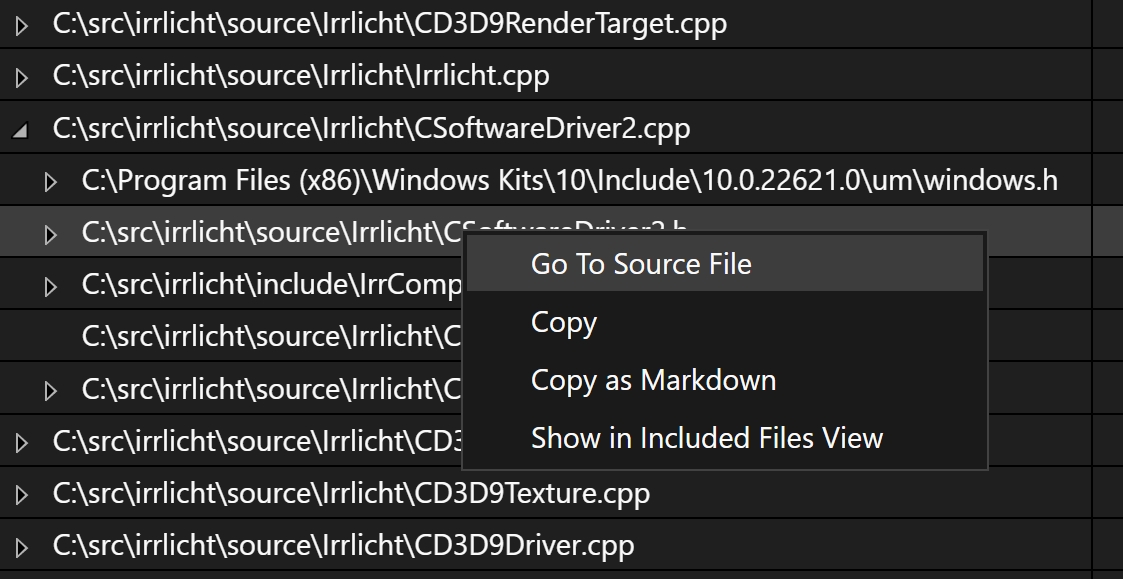The height and width of the screenshot is (579, 1123).
Task: Click Copy in the context menu
Action: click(x=564, y=322)
